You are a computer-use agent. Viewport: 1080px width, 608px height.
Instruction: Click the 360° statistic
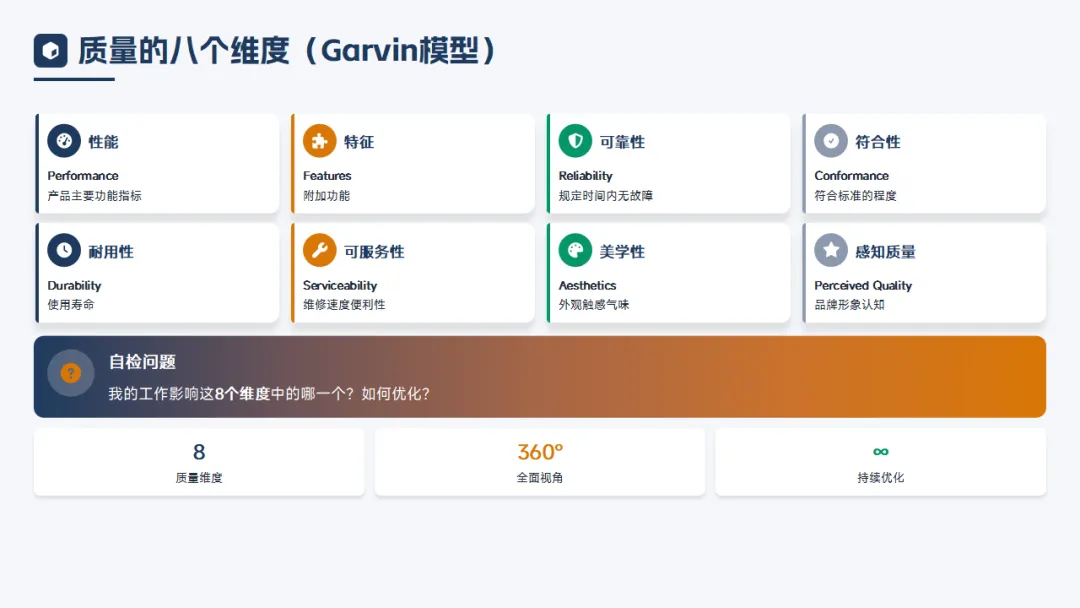[x=540, y=452]
